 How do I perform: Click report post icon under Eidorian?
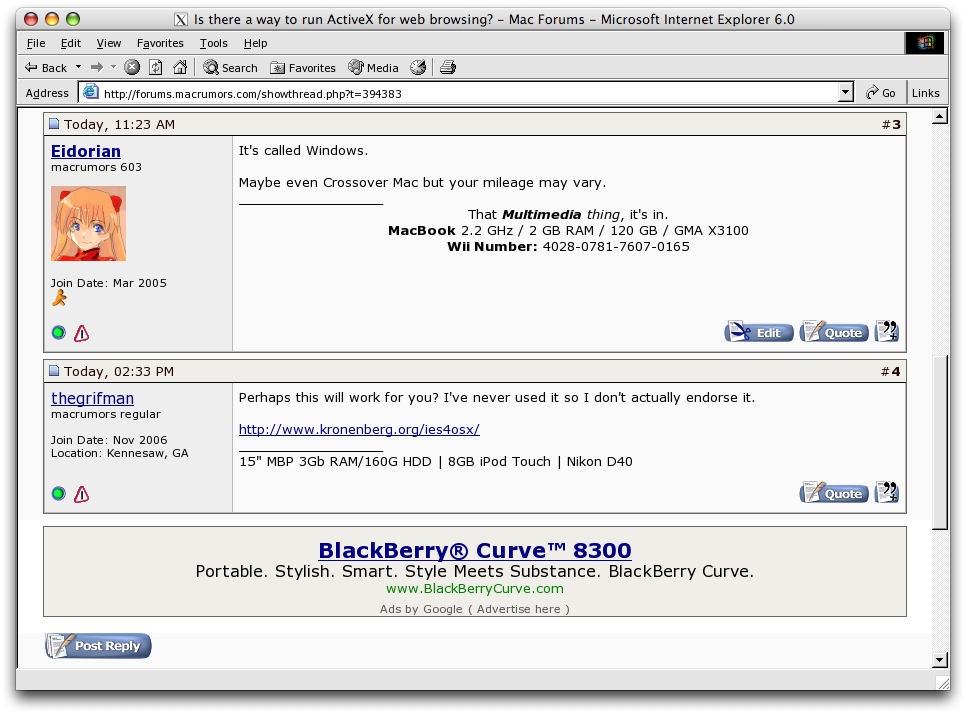coord(81,333)
